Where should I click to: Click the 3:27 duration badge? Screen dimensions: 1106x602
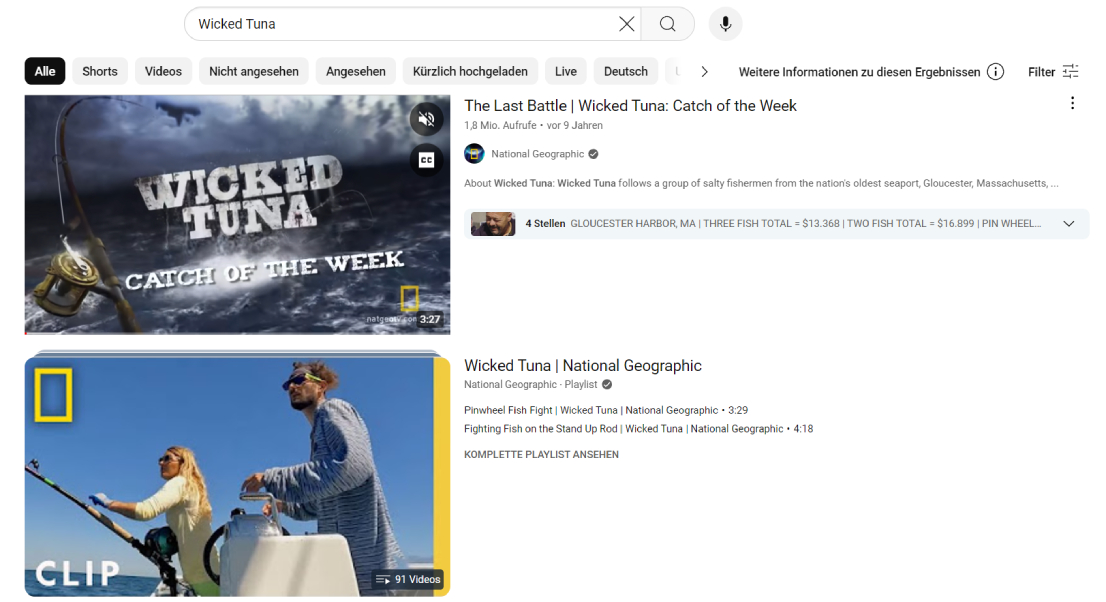[430, 319]
